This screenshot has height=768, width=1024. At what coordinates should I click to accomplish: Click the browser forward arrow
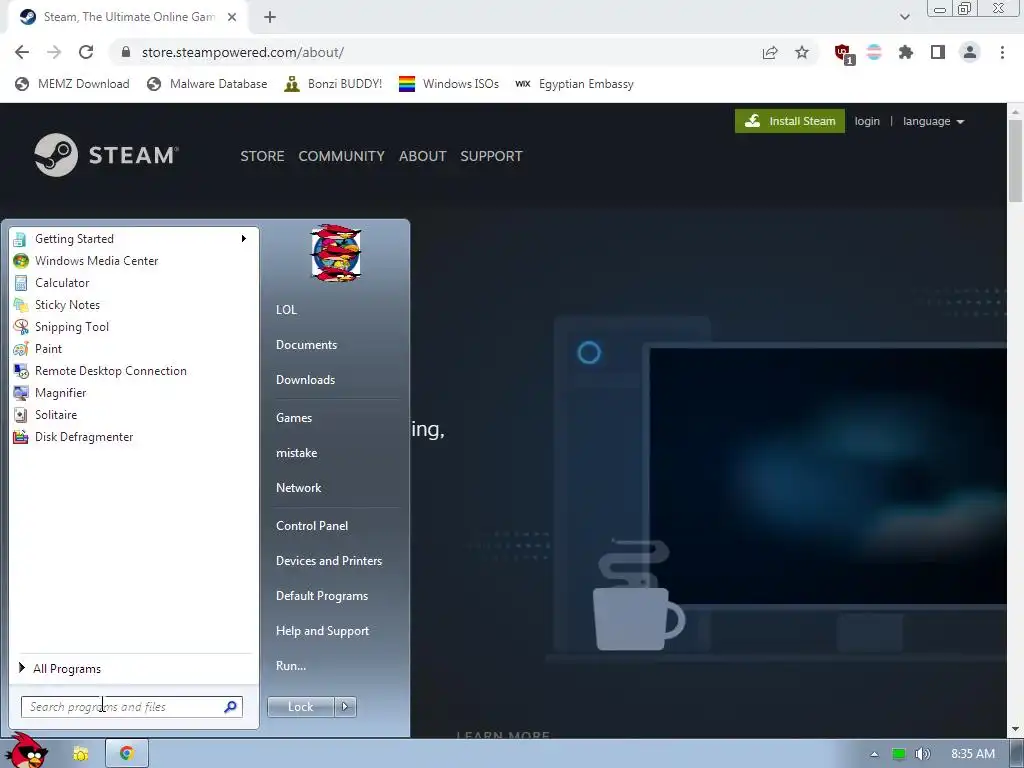pos(54,52)
